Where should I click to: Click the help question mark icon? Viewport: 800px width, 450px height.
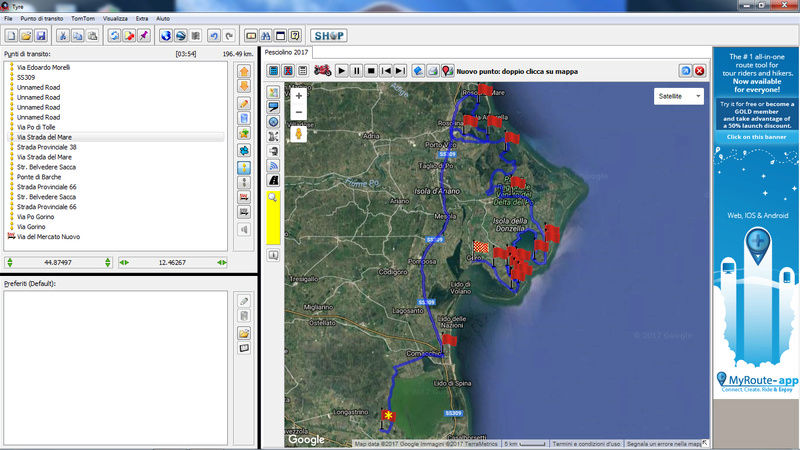[x=295, y=36]
